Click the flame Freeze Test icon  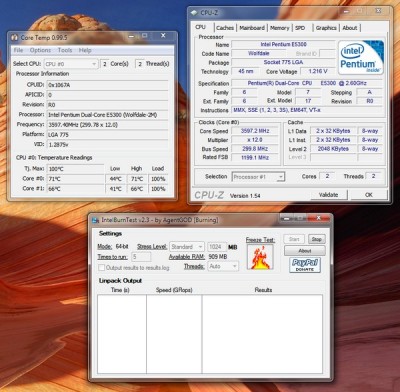click(x=260, y=257)
